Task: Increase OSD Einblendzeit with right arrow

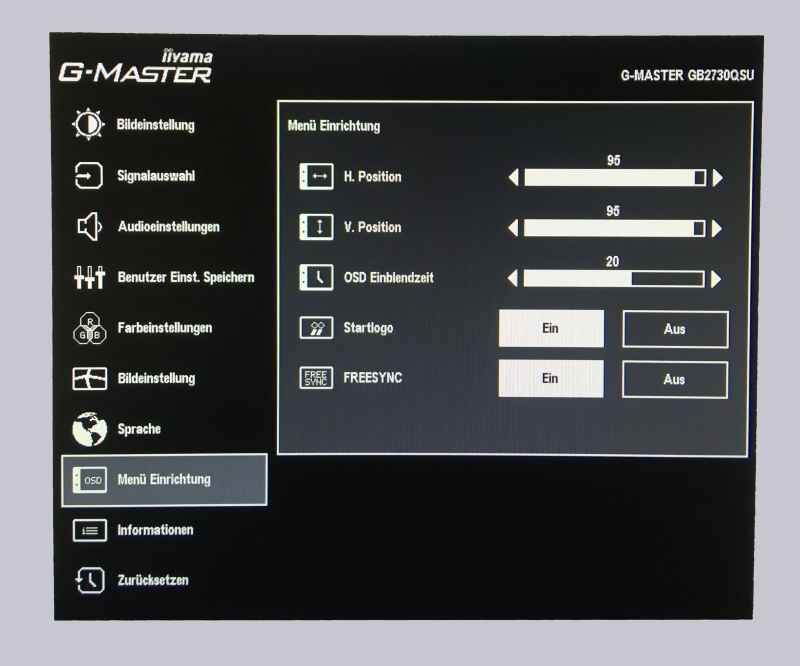Action: click(716, 279)
